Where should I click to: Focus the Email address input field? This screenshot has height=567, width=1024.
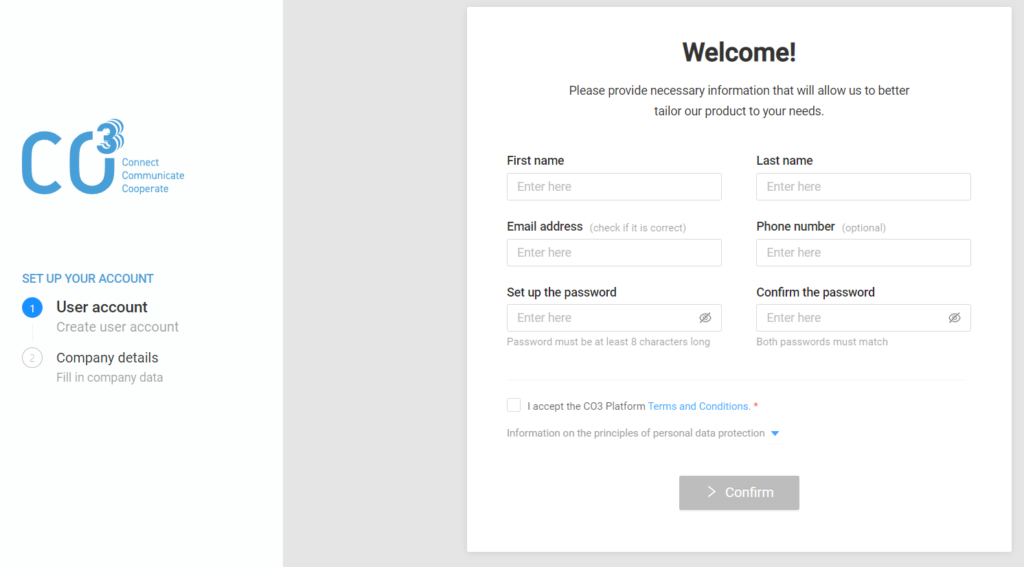point(614,253)
